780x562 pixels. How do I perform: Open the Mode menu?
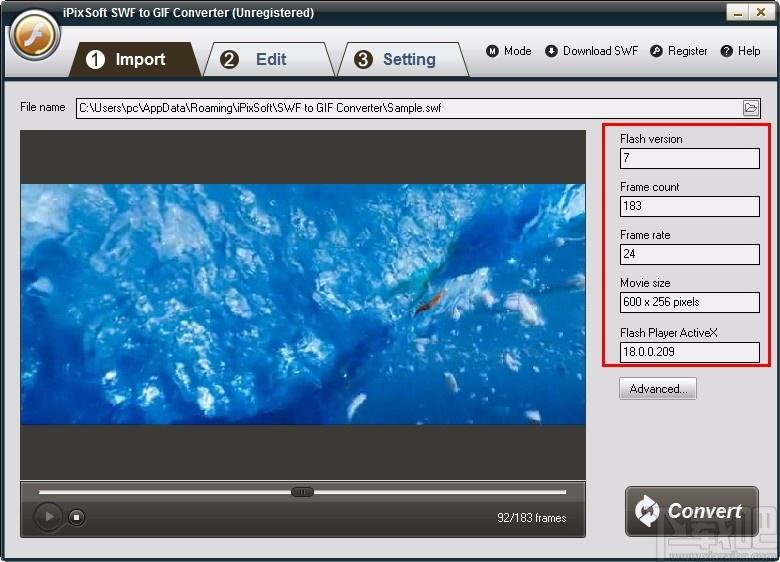click(508, 51)
